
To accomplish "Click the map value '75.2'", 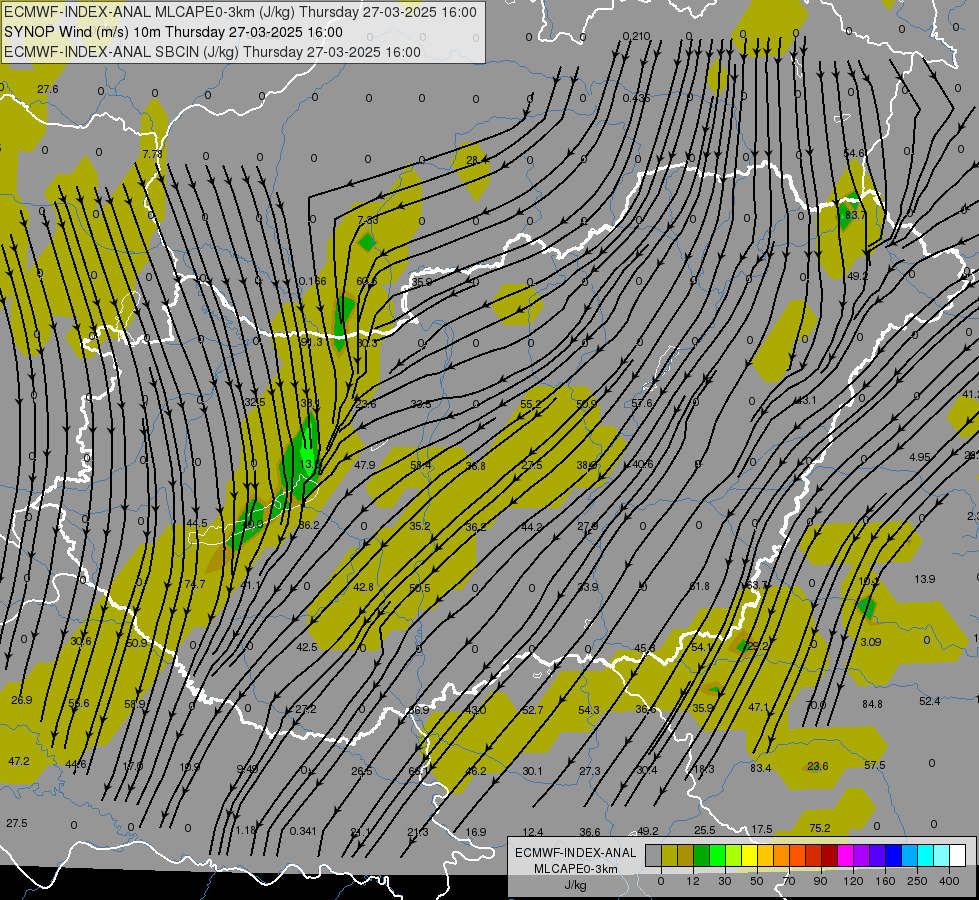I will (820, 828).
